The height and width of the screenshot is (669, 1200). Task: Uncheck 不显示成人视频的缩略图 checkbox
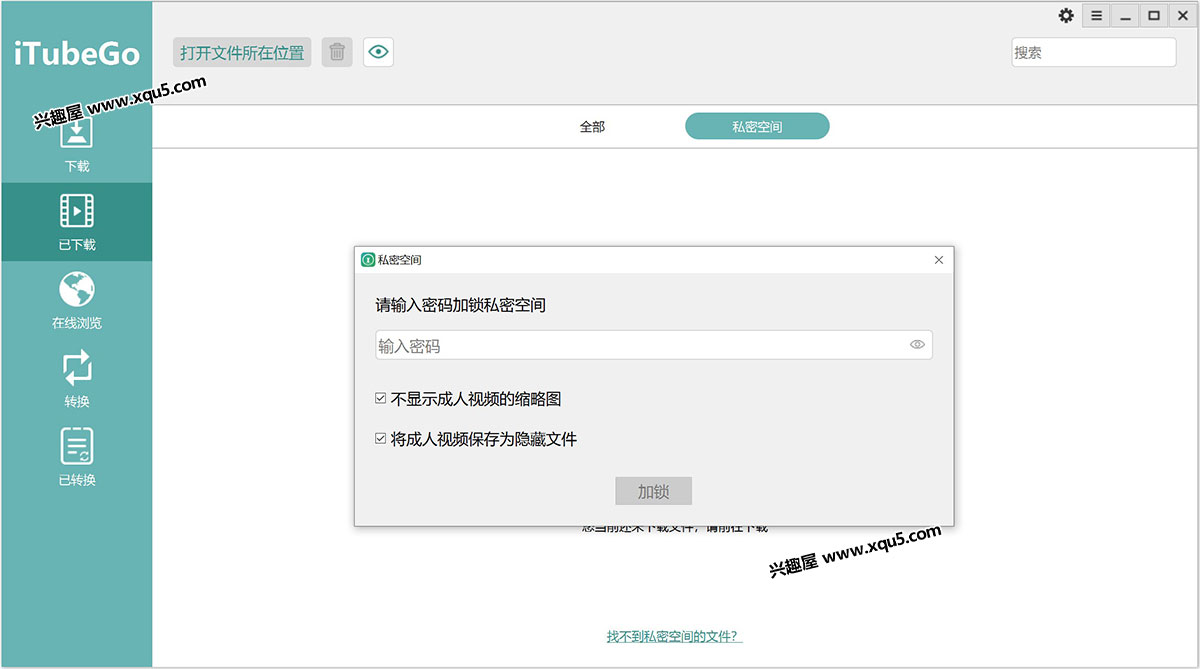pyautogui.click(x=381, y=398)
